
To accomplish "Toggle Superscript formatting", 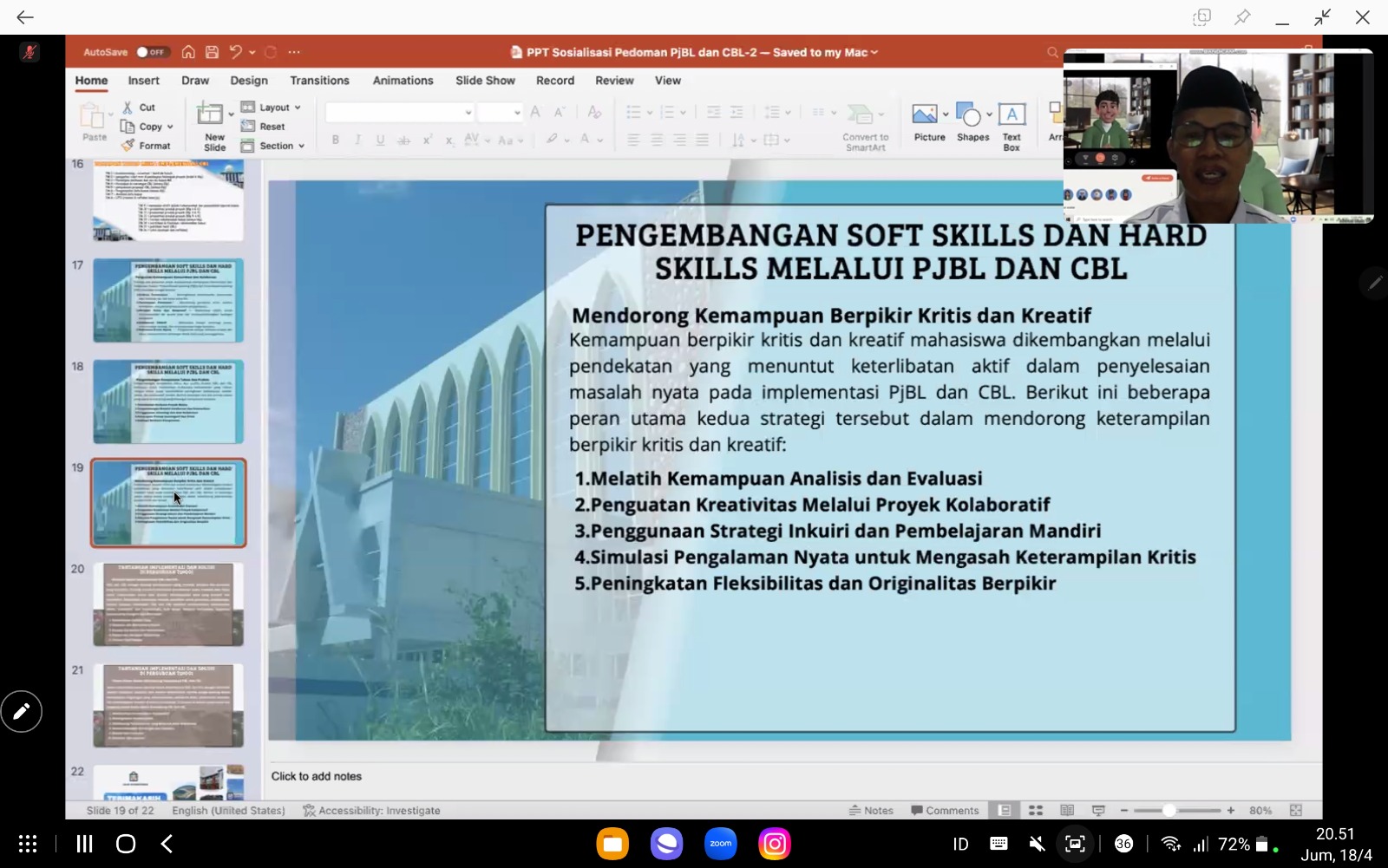I will point(427,140).
